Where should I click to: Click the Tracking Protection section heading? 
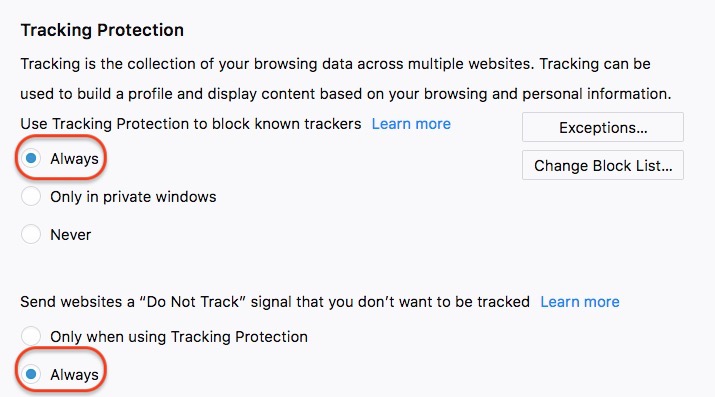[102, 30]
